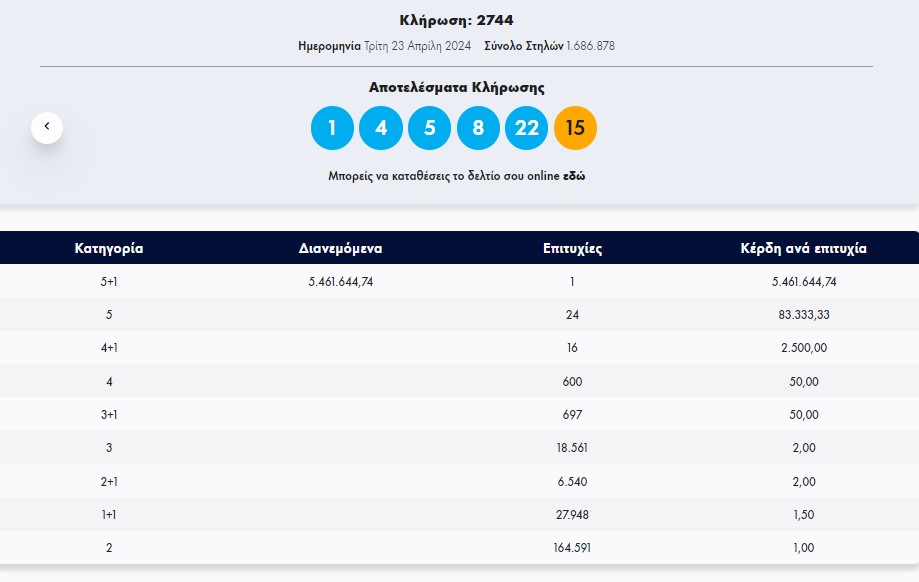Open the online deposit link 'εδώ'
The height and width of the screenshot is (582, 919).
[574, 176]
